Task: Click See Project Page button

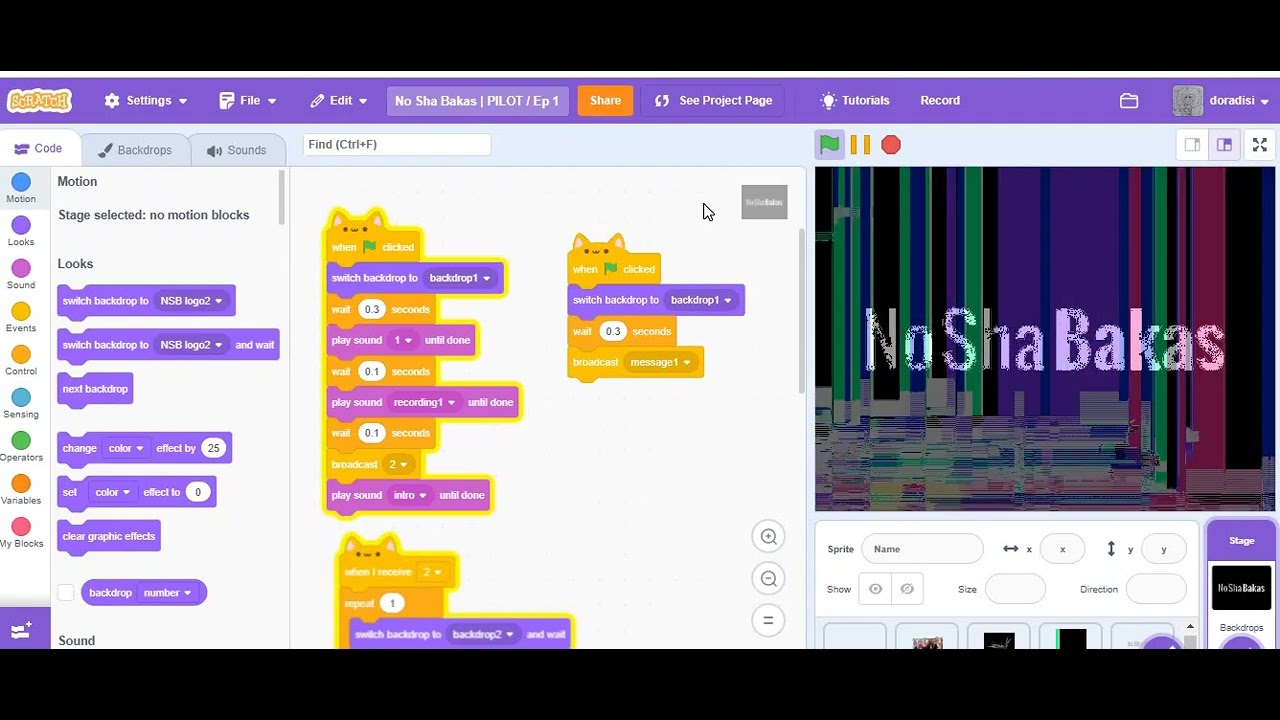Action: coord(713,101)
